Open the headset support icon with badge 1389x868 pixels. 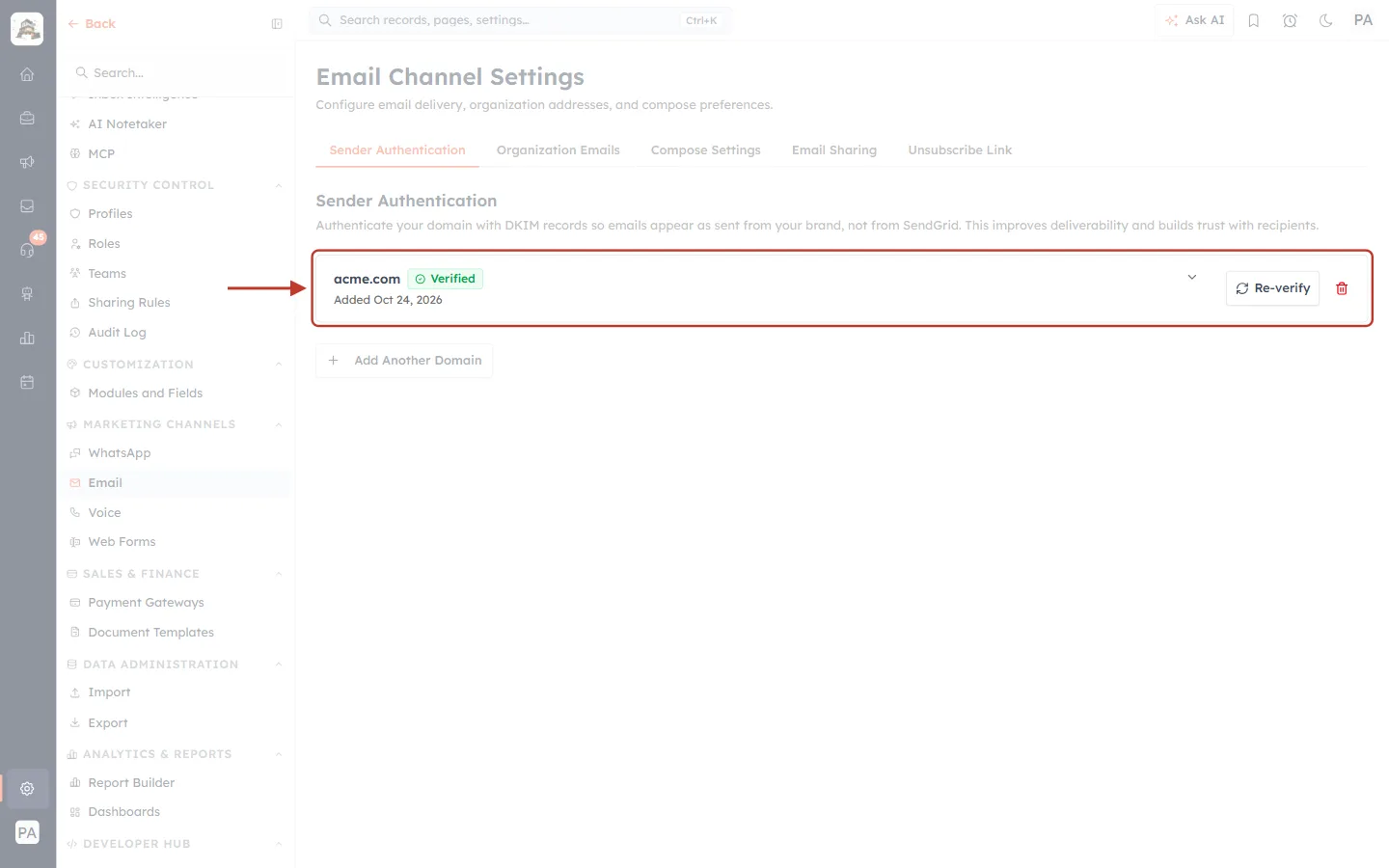pyautogui.click(x=27, y=250)
